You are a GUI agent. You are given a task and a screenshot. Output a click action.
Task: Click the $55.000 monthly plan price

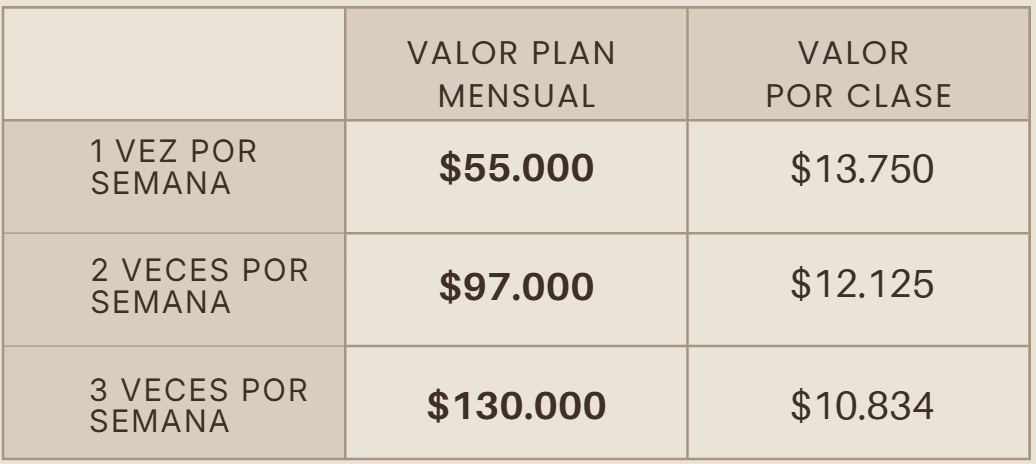click(516, 168)
